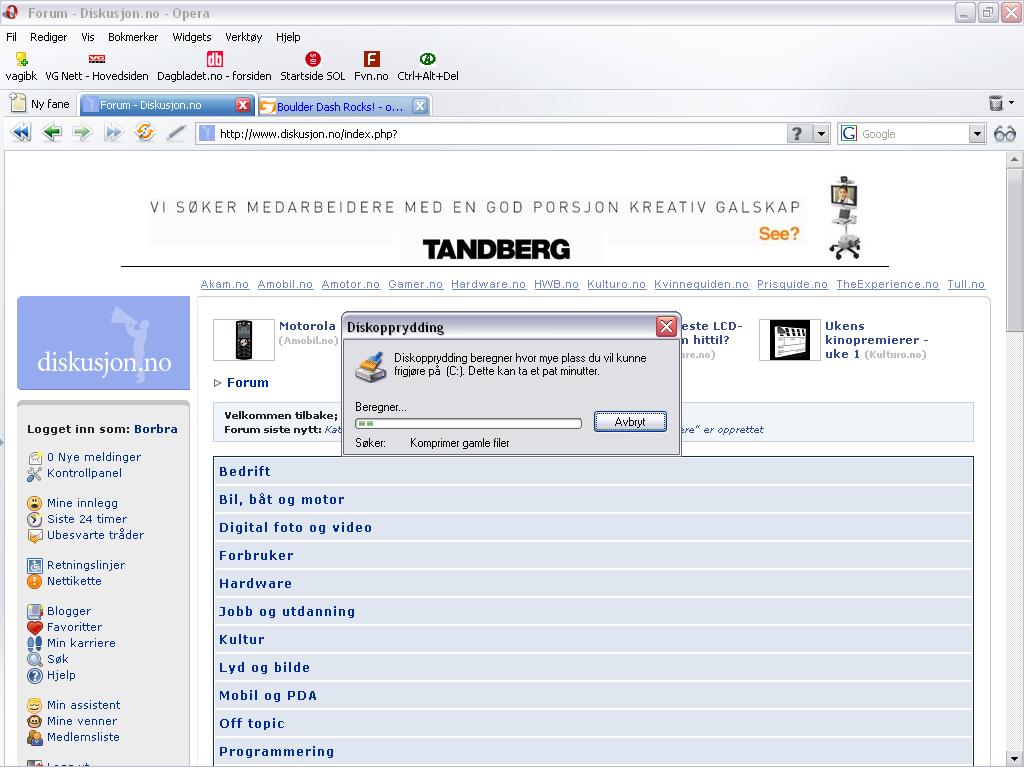Screen dimensions: 1024x768
Task: Click the page scrollbar down arrow
Action: [x=1014, y=757]
